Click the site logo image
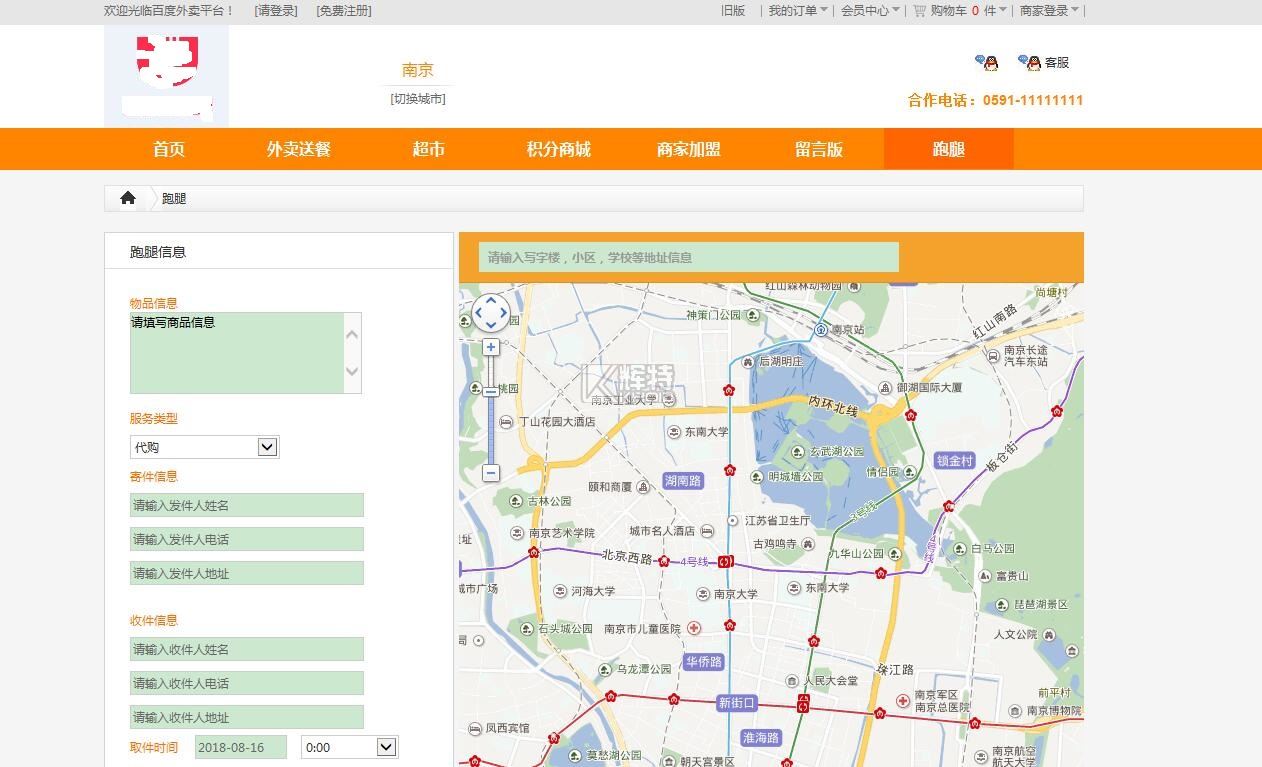The width and height of the screenshot is (1262, 767). 166,76
